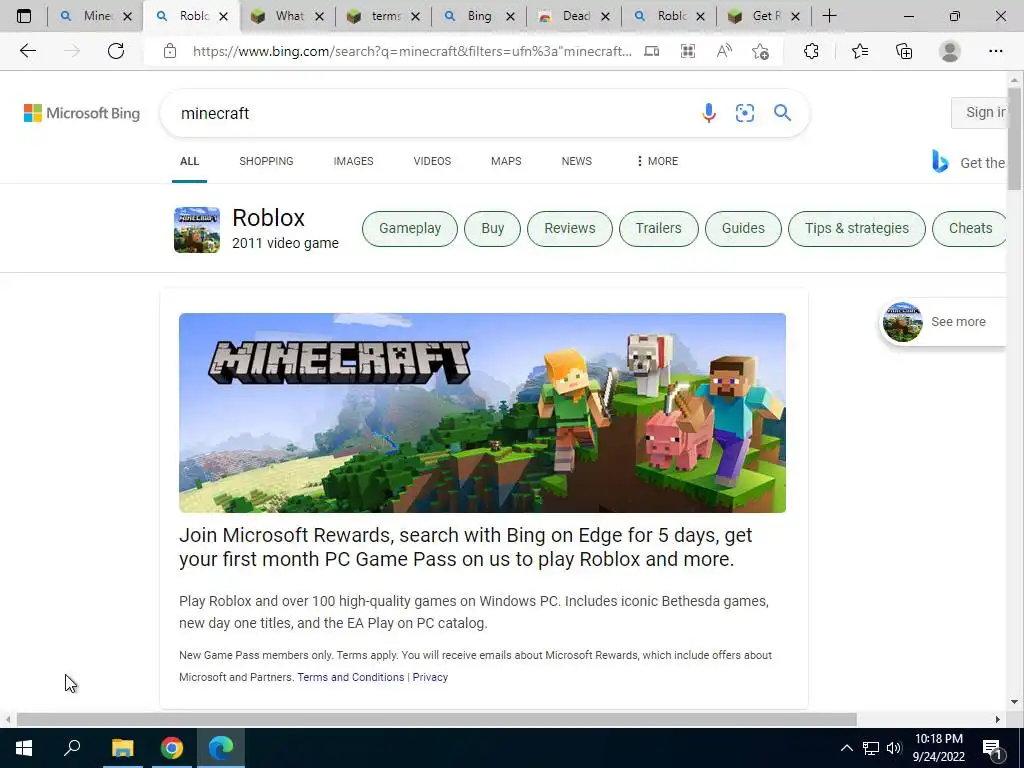
Task: Click the Guides pill button
Action: point(743,229)
